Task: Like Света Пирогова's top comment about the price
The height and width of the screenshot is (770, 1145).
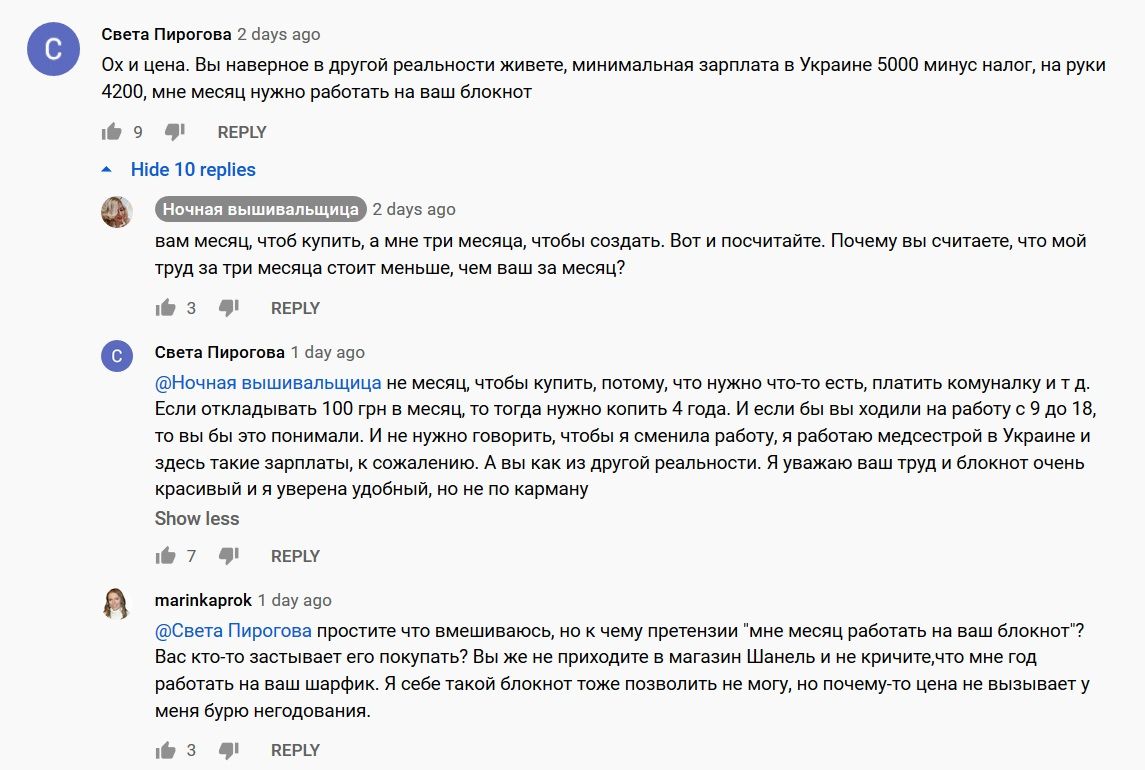Action: [x=112, y=132]
